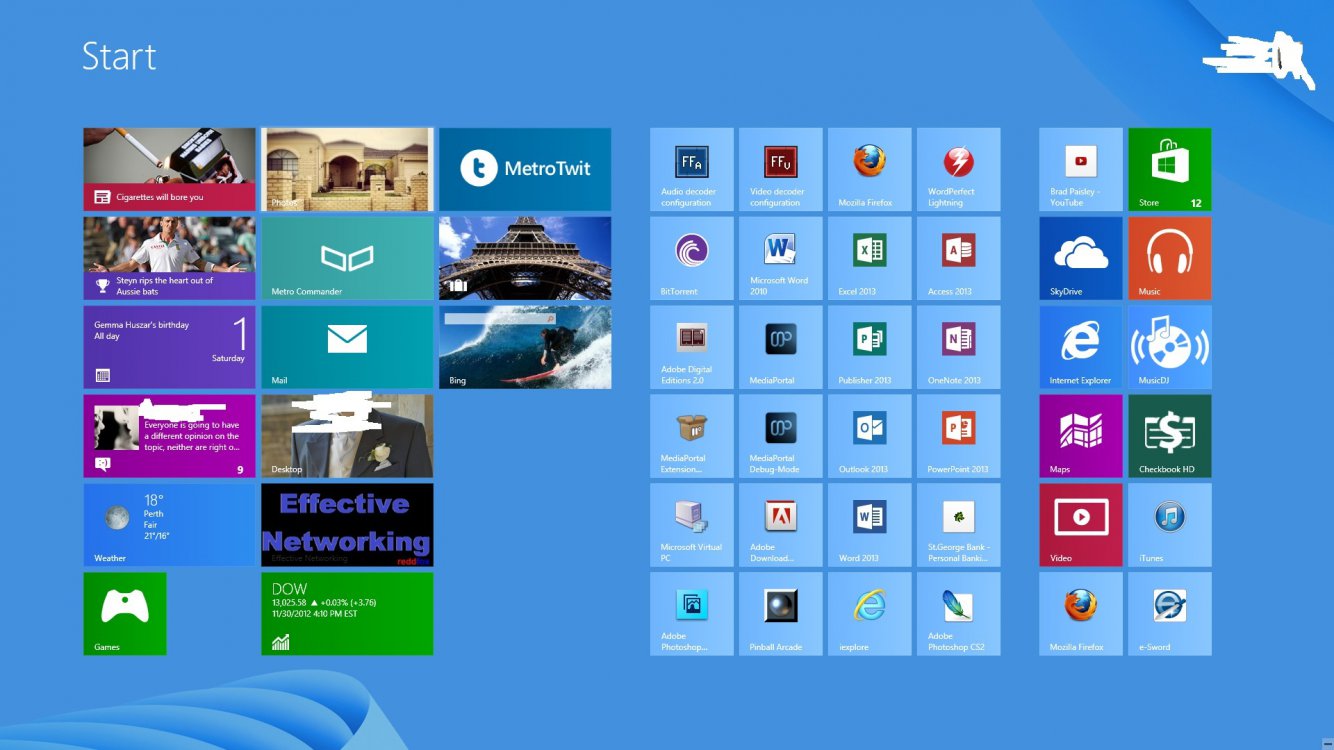Open OneNote 2013
The width and height of the screenshot is (1334, 750).
coord(958,347)
